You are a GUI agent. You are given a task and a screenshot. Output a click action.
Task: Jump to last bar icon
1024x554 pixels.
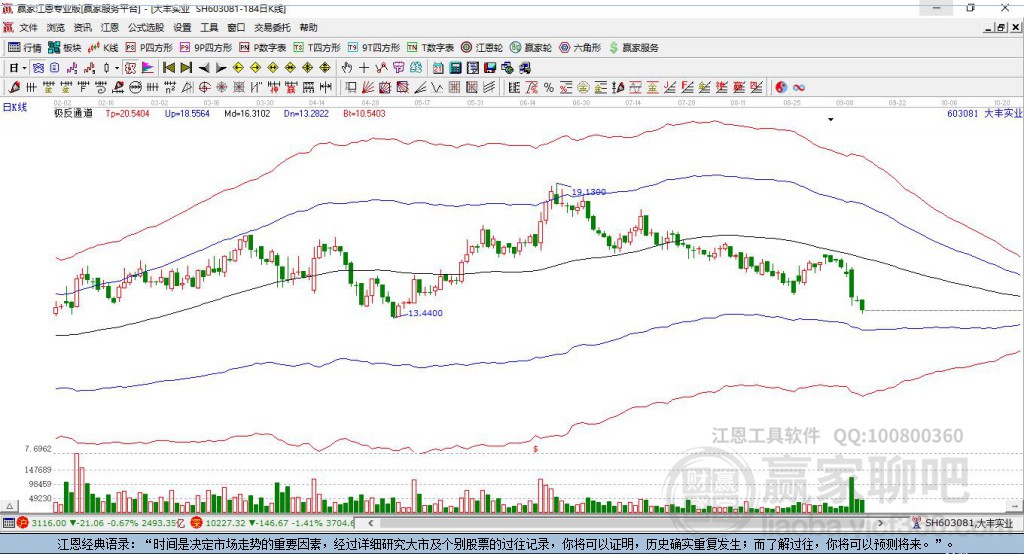coord(186,68)
